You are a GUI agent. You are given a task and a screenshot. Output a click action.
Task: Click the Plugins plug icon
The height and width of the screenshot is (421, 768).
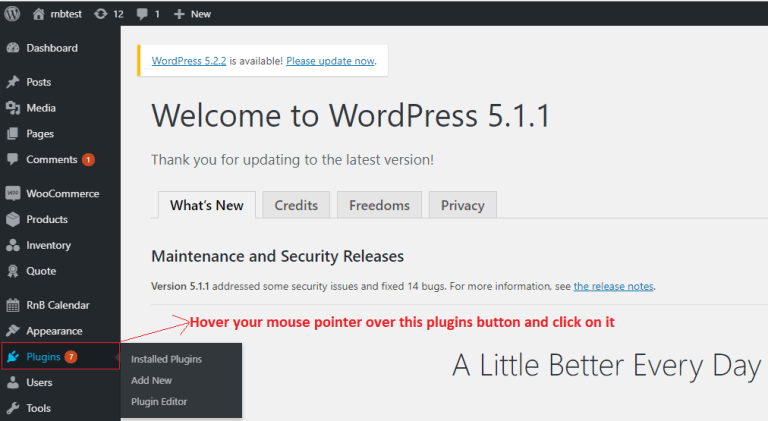(x=13, y=356)
